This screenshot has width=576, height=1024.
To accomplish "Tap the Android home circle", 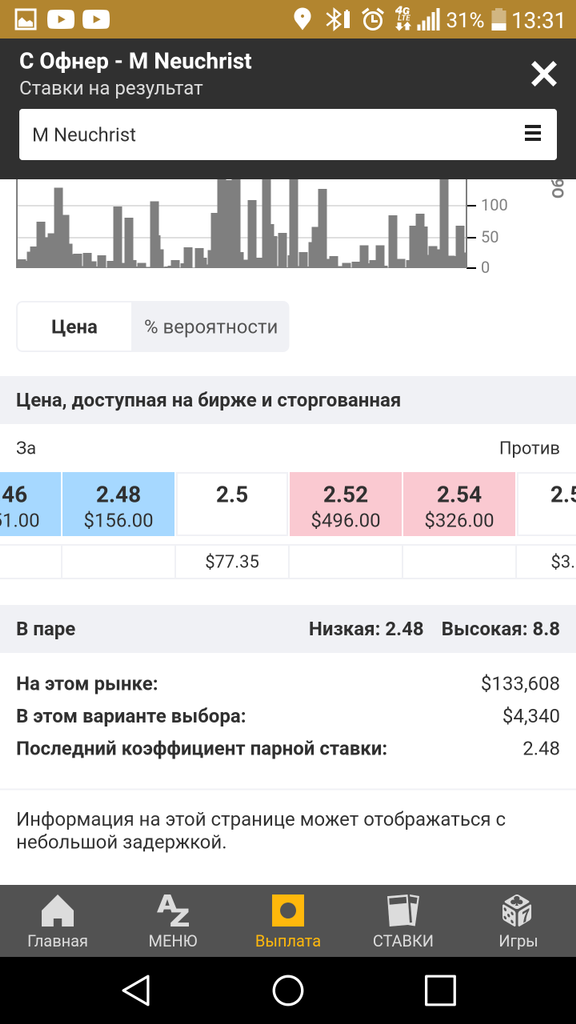I will point(288,990).
